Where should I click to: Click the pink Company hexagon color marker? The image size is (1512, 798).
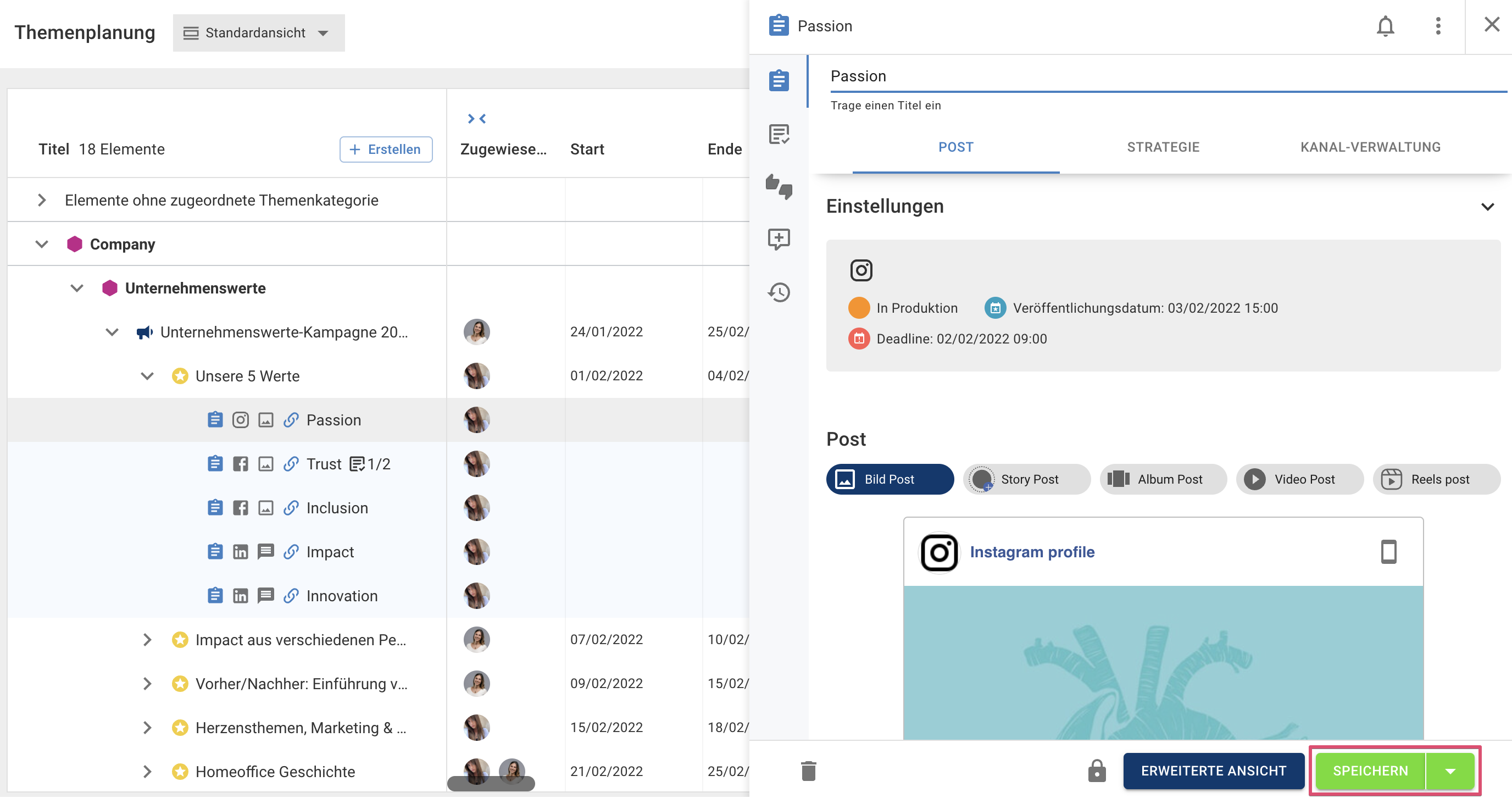(75, 244)
